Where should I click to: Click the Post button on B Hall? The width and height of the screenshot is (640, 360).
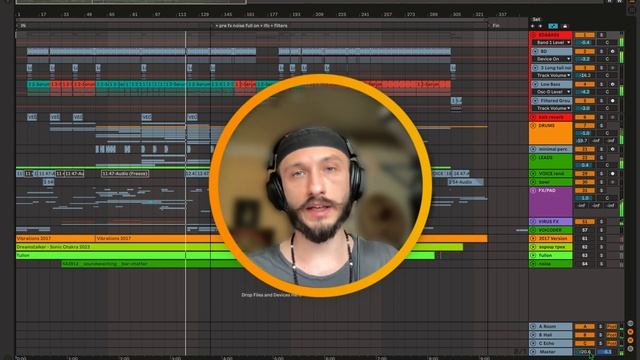click(611, 335)
